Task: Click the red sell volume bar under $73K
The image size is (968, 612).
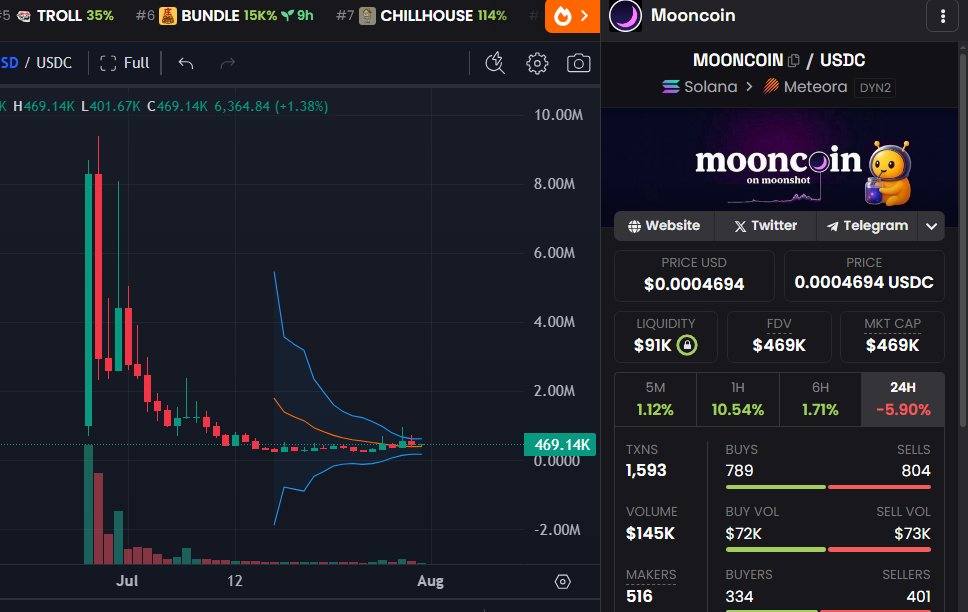Action: coord(879,550)
